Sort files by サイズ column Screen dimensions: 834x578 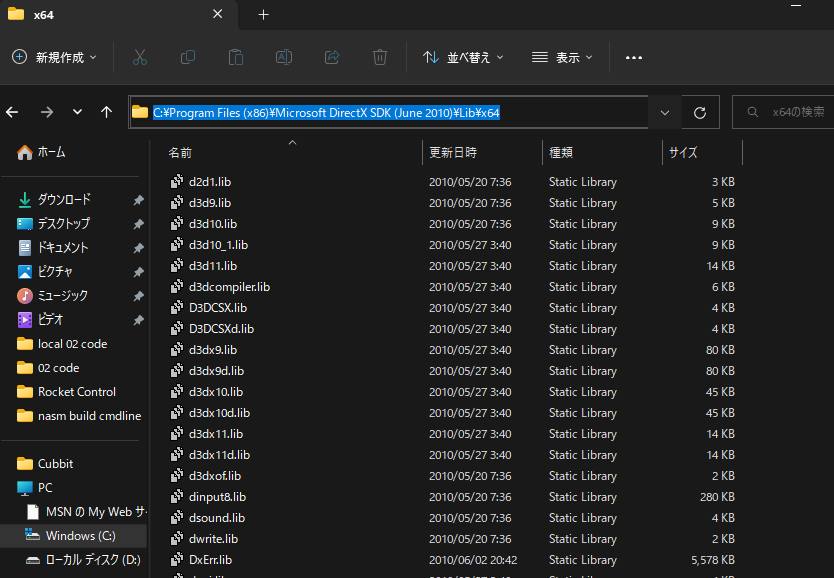click(683, 153)
